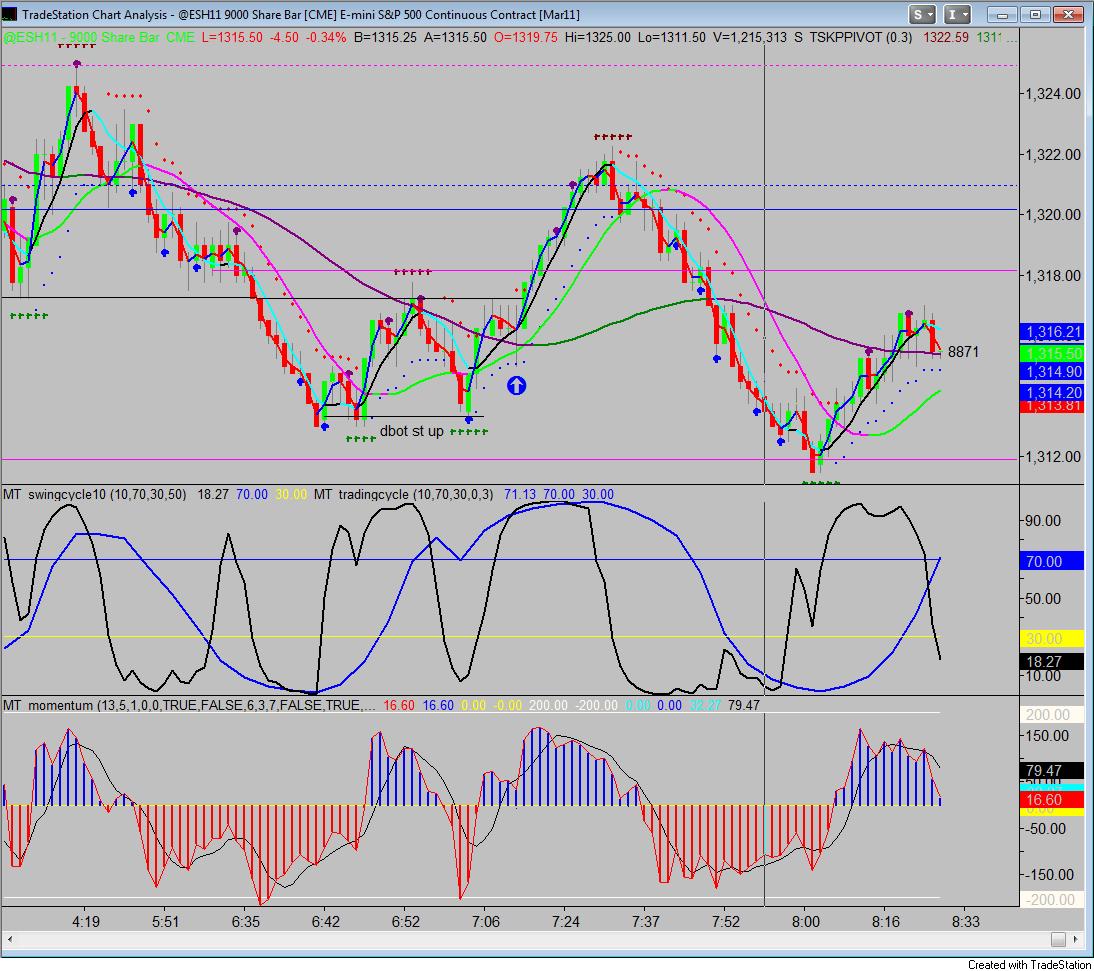
Task: Click the 18.27 black value tag
Action: (x=1052, y=661)
